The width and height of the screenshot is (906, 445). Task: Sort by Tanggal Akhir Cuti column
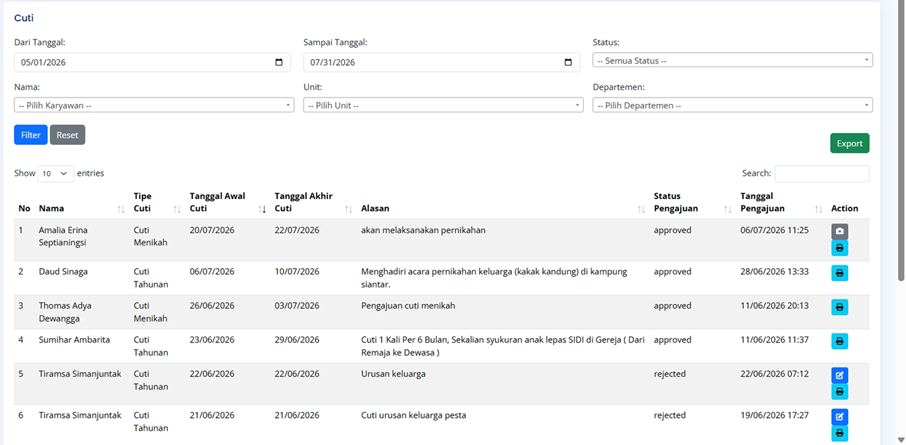[348, 210]
